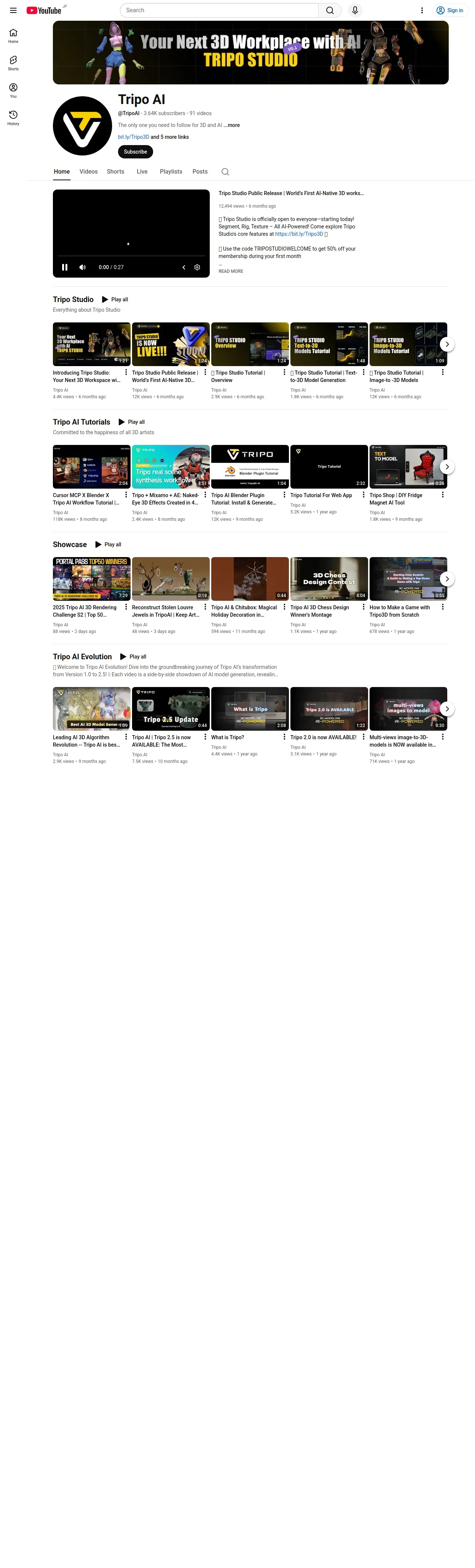The image size is (475, 1568).
Task: Show and 5 more links
Action: (x=170, y=137)
